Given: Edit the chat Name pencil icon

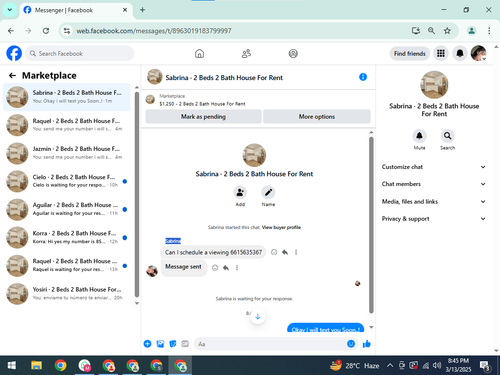Looking at the screenshot, I should (268, 193).
